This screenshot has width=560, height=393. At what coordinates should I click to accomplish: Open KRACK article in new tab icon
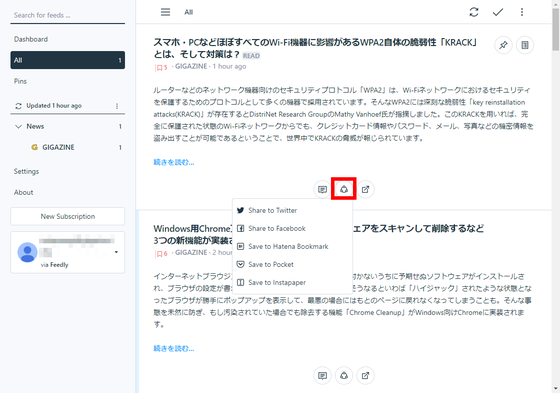(365, 189)
